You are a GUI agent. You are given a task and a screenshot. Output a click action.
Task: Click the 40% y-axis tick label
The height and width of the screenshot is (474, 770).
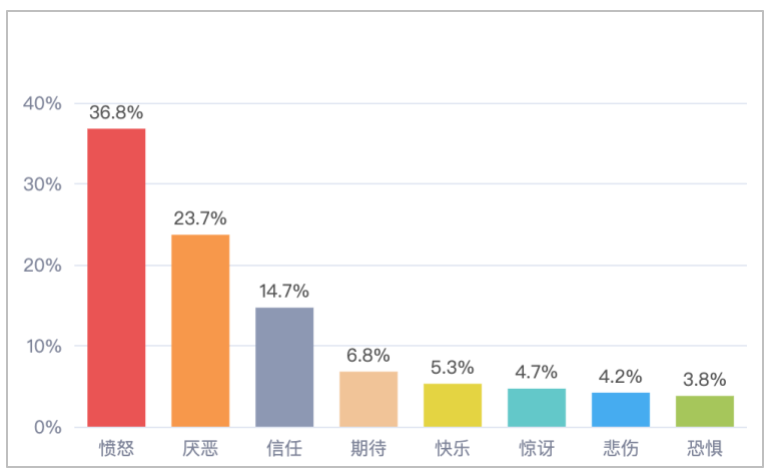[x=43, y=103]
